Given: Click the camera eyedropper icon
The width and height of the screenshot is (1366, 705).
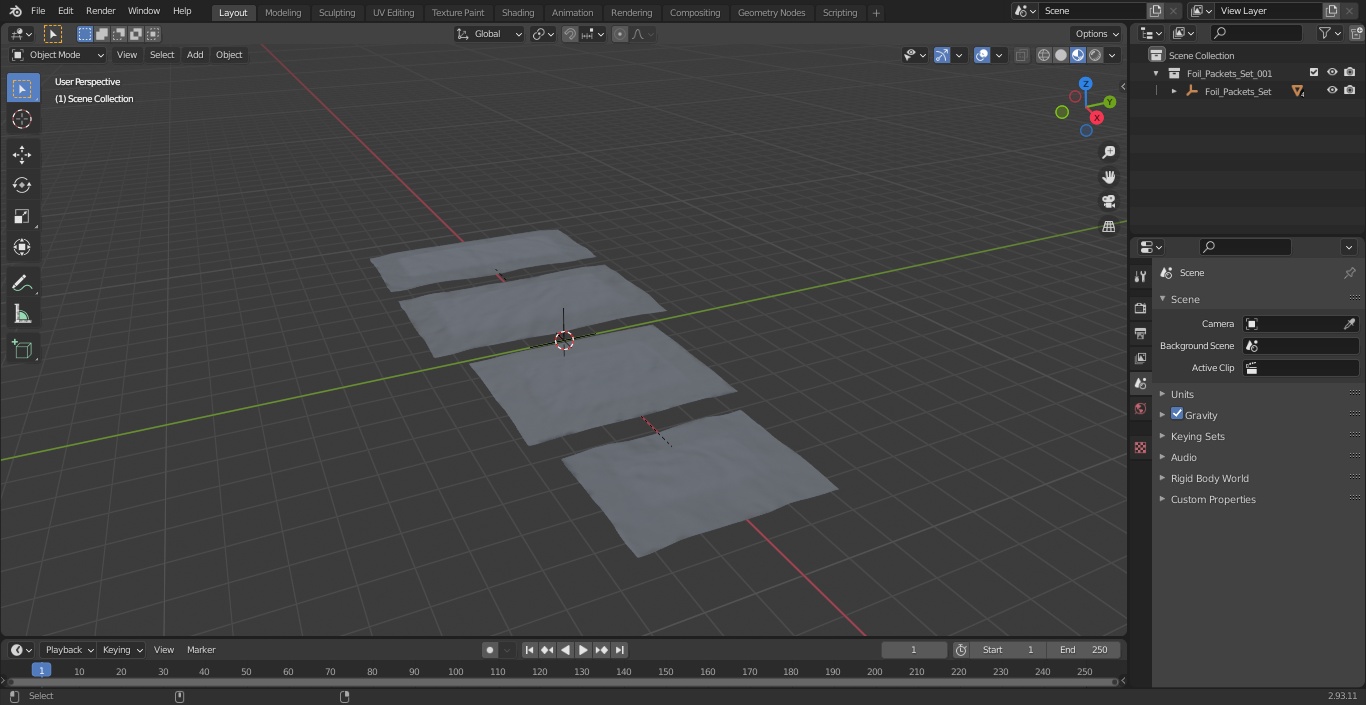Looking at the screenshot, I should point(1349,324).
